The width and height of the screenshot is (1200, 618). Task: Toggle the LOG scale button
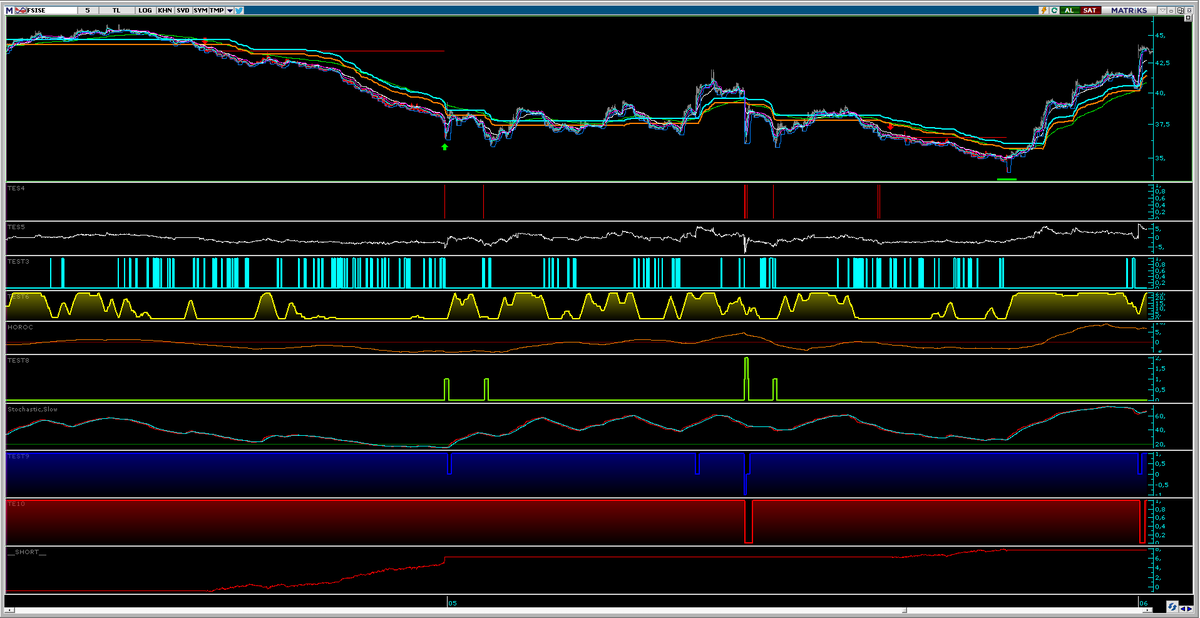[145, 10]
